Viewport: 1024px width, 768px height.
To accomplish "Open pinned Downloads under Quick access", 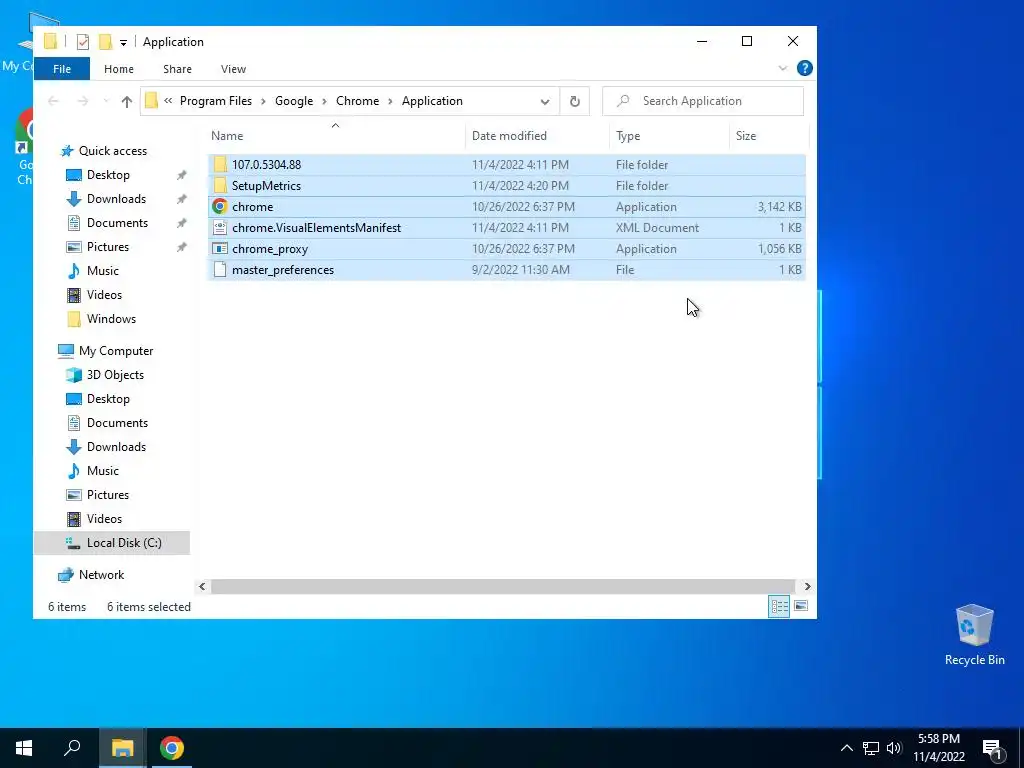I will 116,199.
